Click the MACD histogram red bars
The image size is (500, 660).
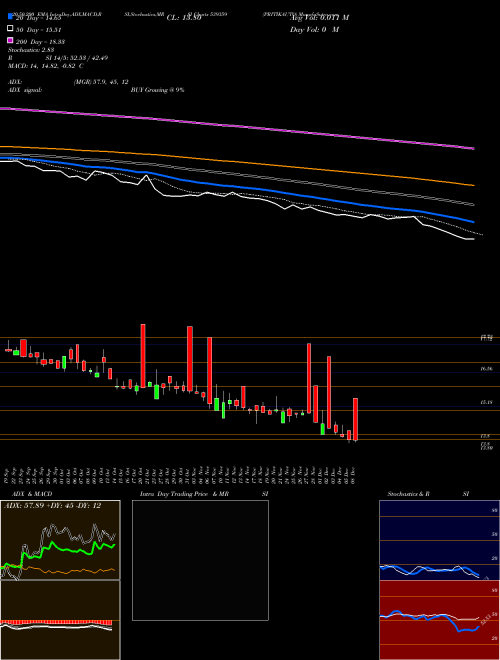56,623
